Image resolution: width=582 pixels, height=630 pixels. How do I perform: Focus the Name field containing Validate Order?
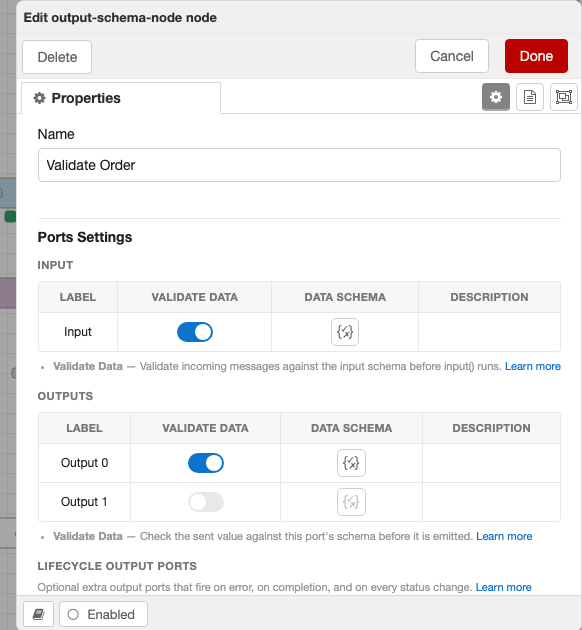pos(299,165)
